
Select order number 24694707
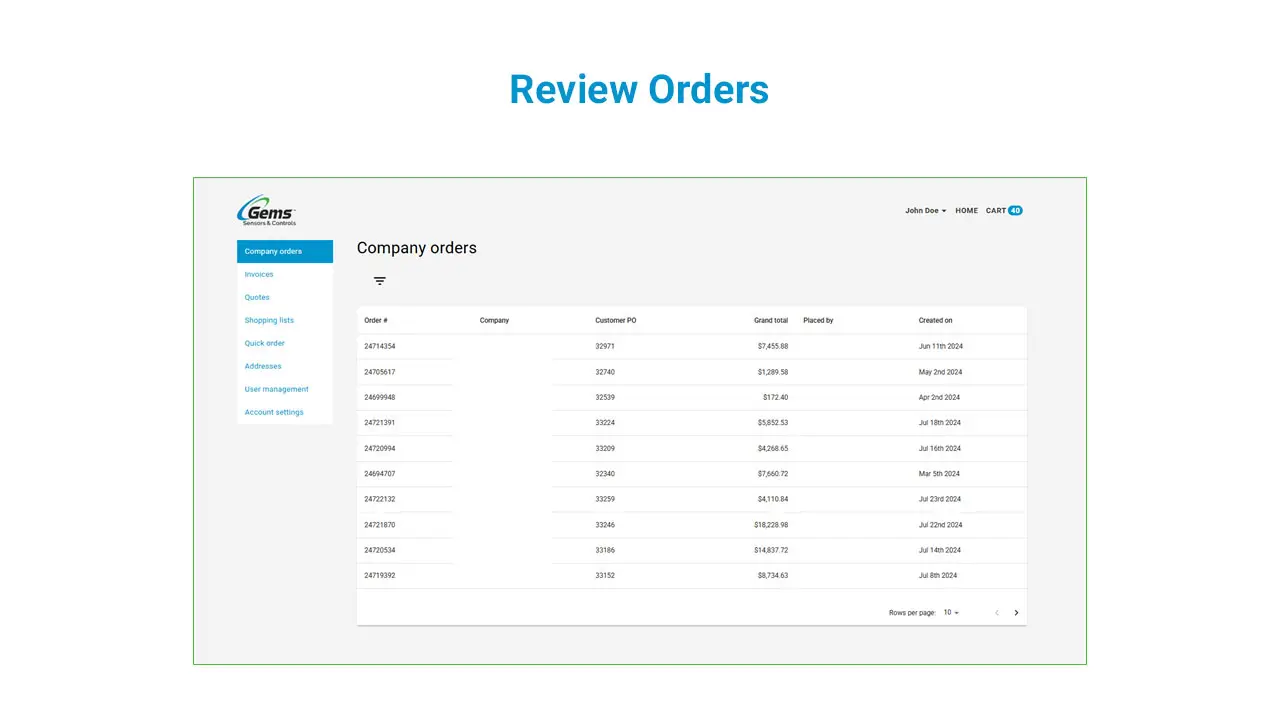point(380,474)
